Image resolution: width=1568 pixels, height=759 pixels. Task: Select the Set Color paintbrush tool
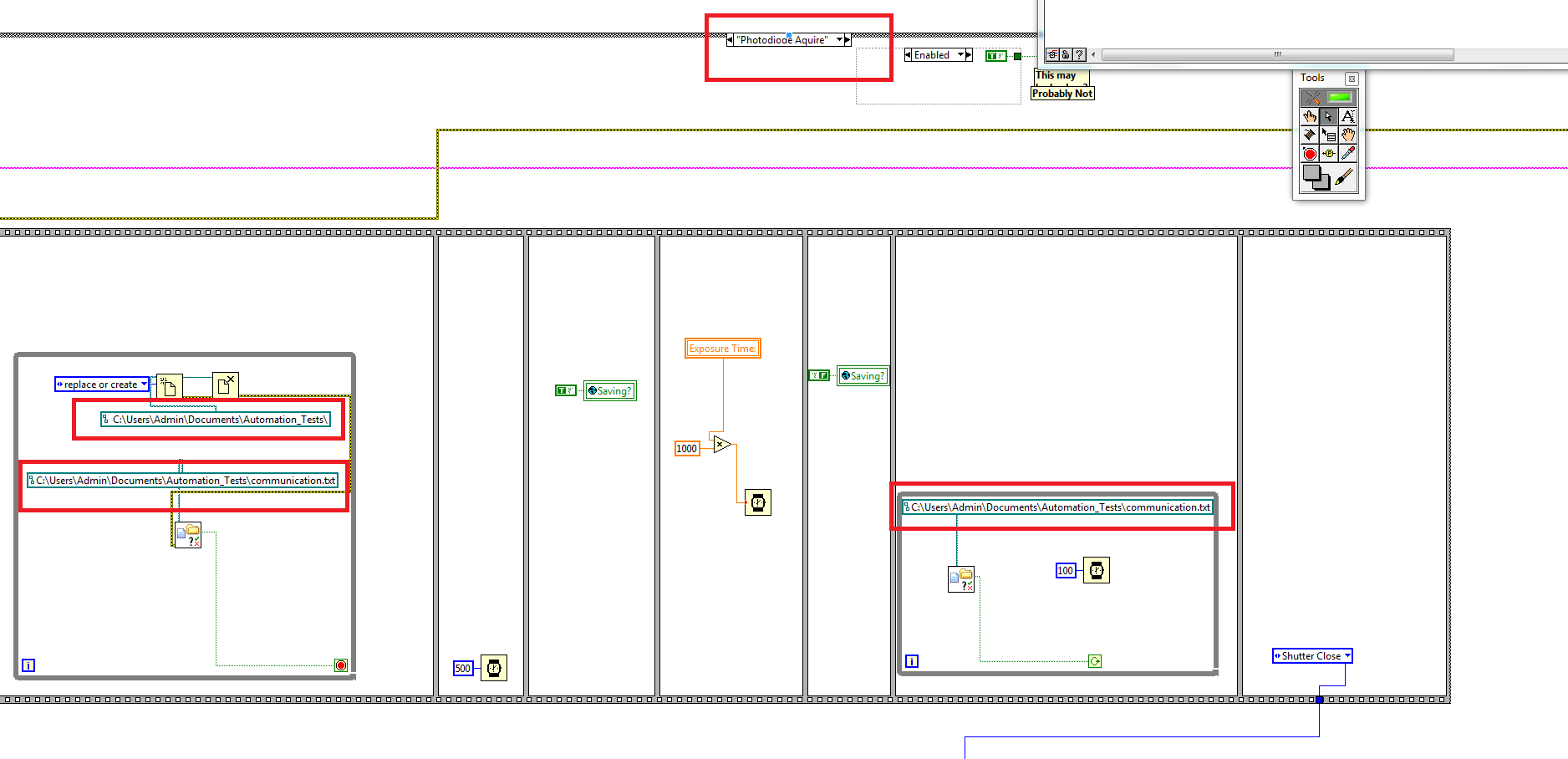1344,177
